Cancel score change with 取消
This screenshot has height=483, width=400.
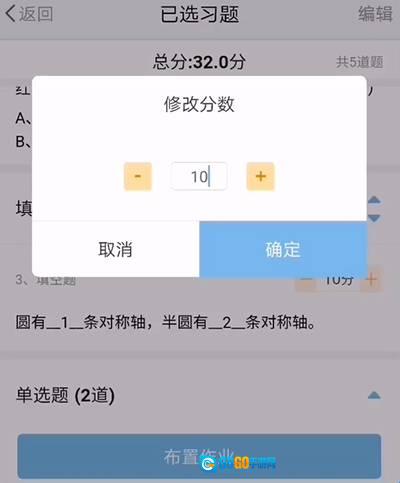116,249
